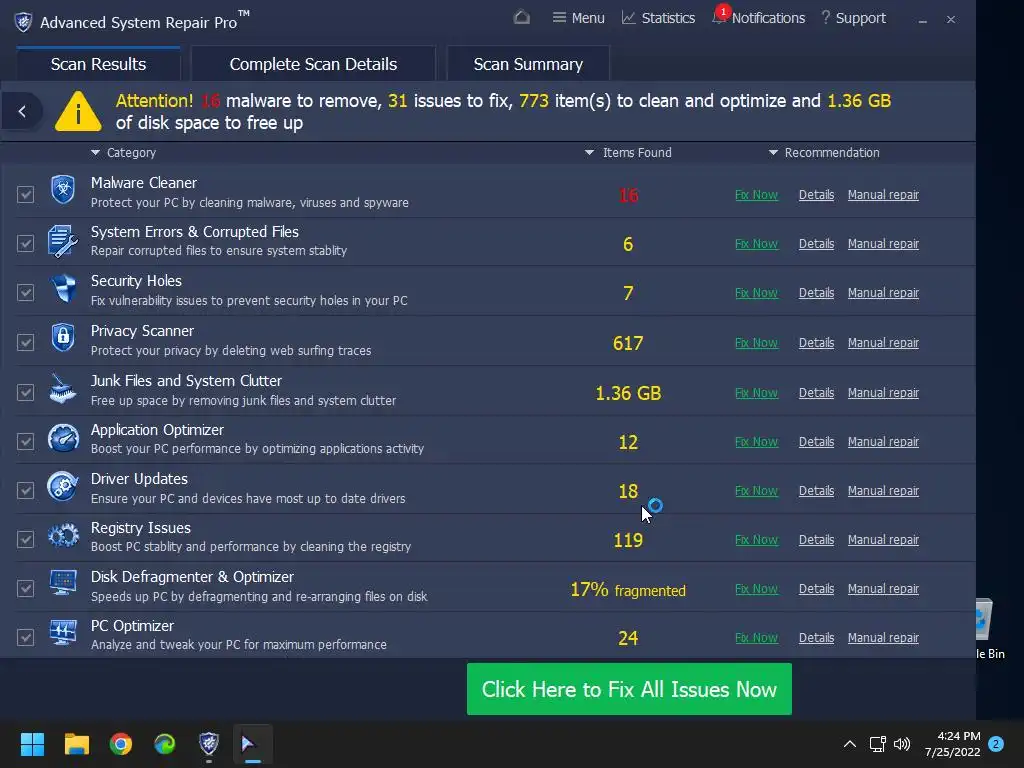Click the yellow warning triangle icon
The width and height of the screenshot is (1024, 768).
[78, 111]
